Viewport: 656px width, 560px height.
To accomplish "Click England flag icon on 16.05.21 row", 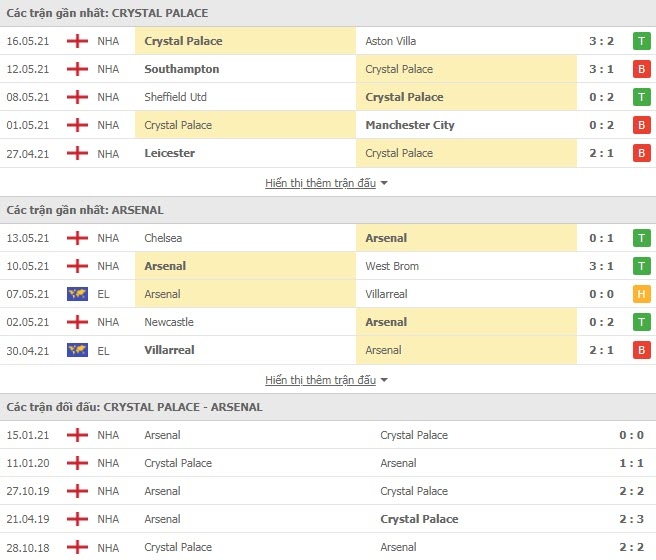I will [77, 41].
